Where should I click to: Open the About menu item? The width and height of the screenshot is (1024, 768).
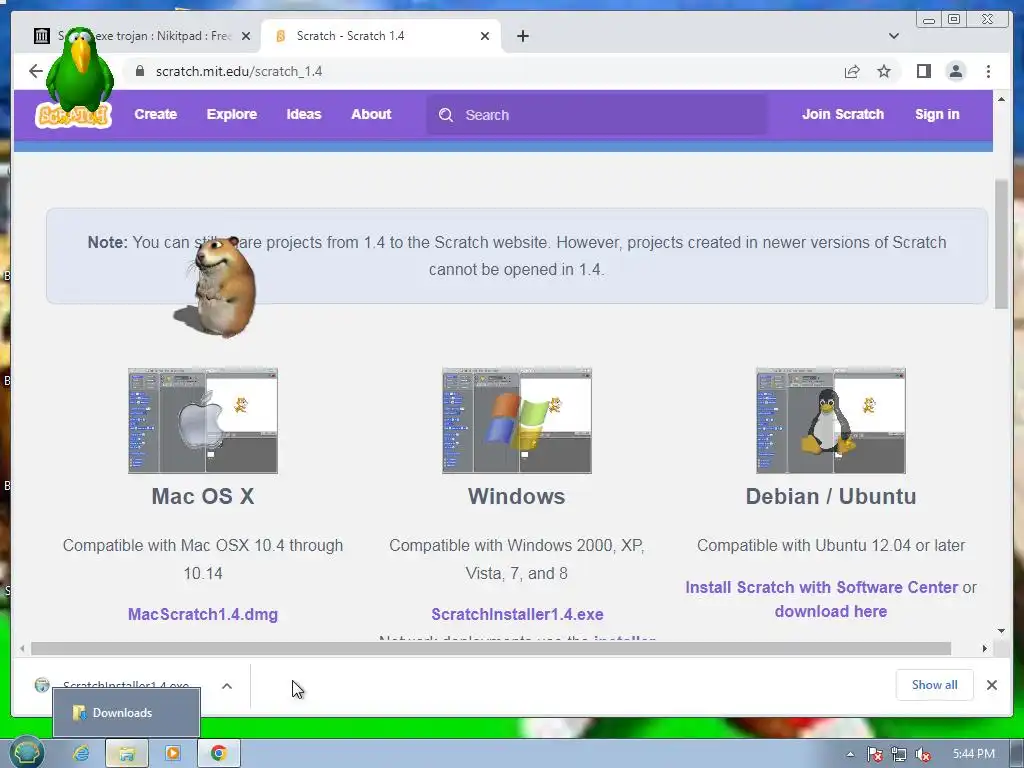[371, 114]
